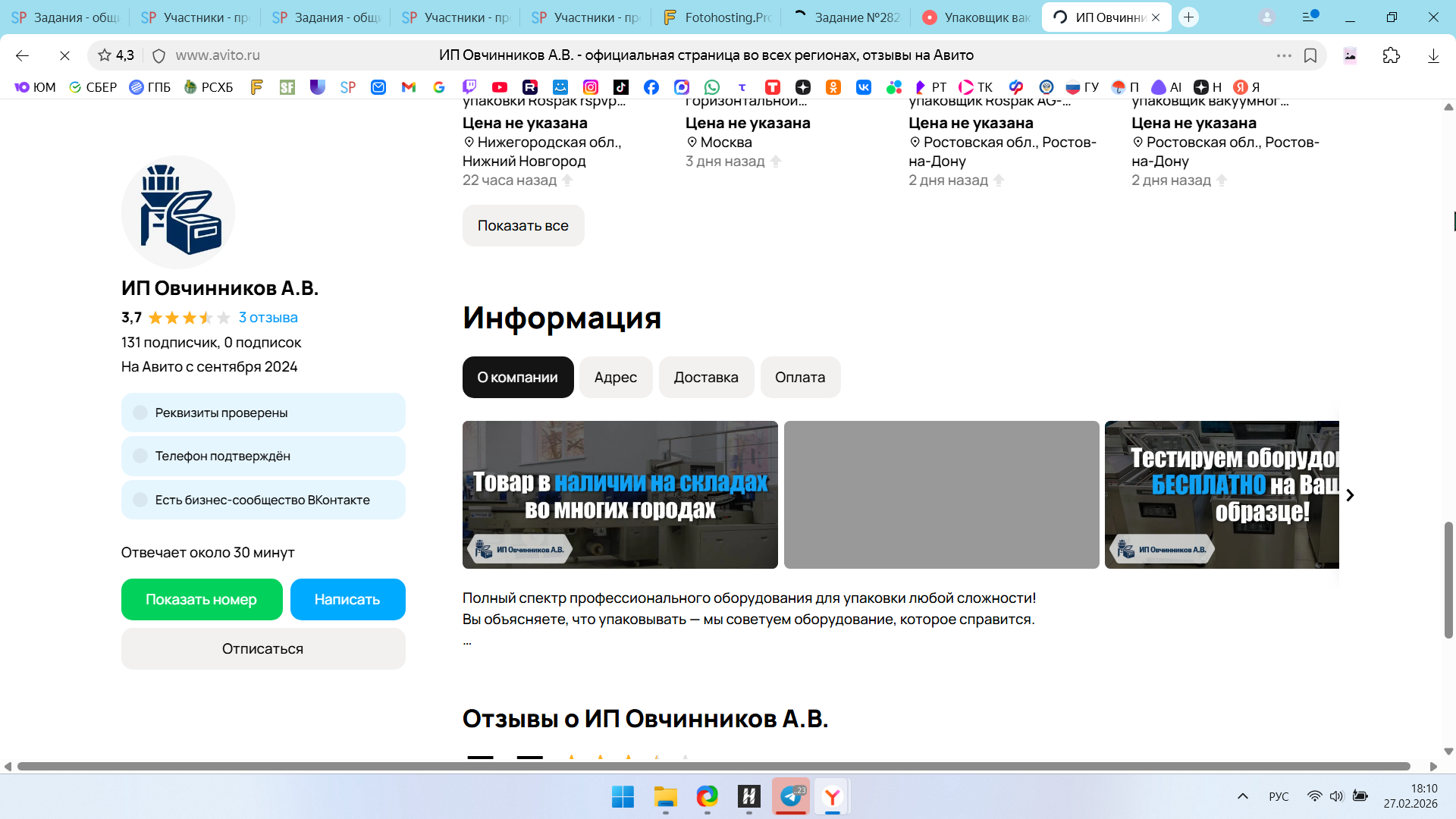Click the ВКонтакте business community badge
The image size is (1456, 819).
(262, 500)
